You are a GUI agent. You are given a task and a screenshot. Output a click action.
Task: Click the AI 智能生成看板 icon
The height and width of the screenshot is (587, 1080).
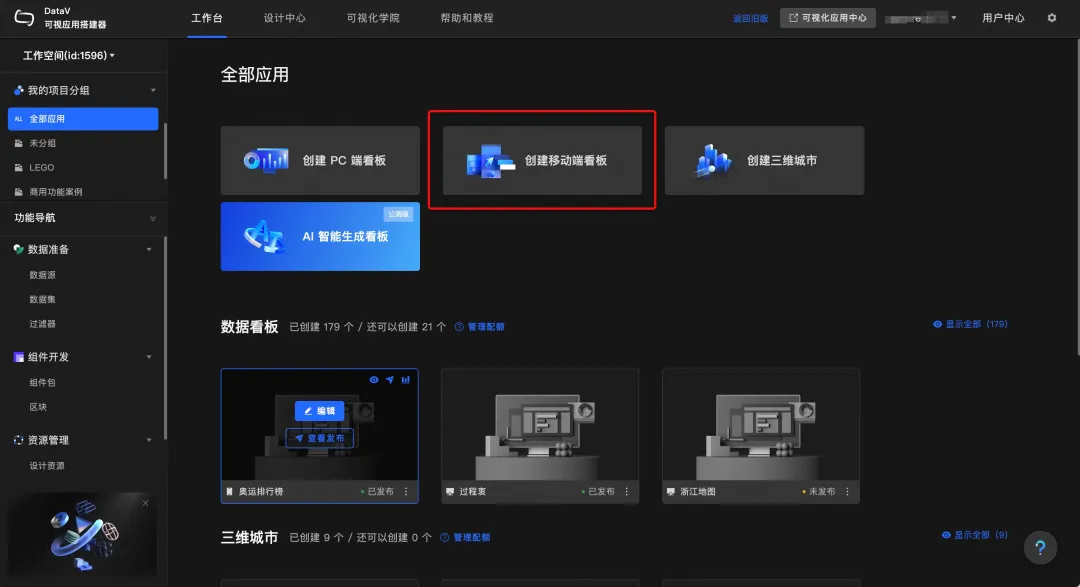[x=265, y=236]
